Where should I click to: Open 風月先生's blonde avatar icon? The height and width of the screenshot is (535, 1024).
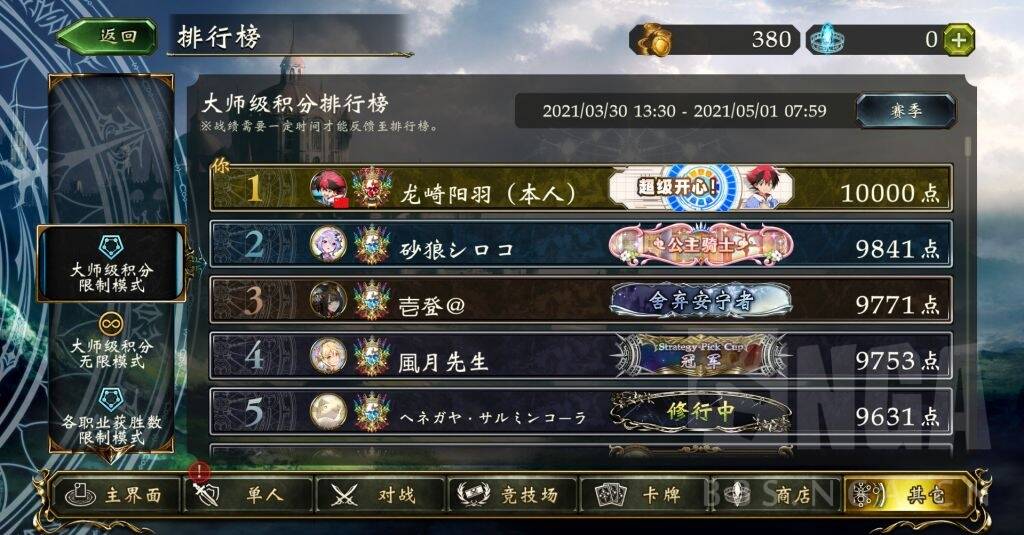[x=328, y=357]
